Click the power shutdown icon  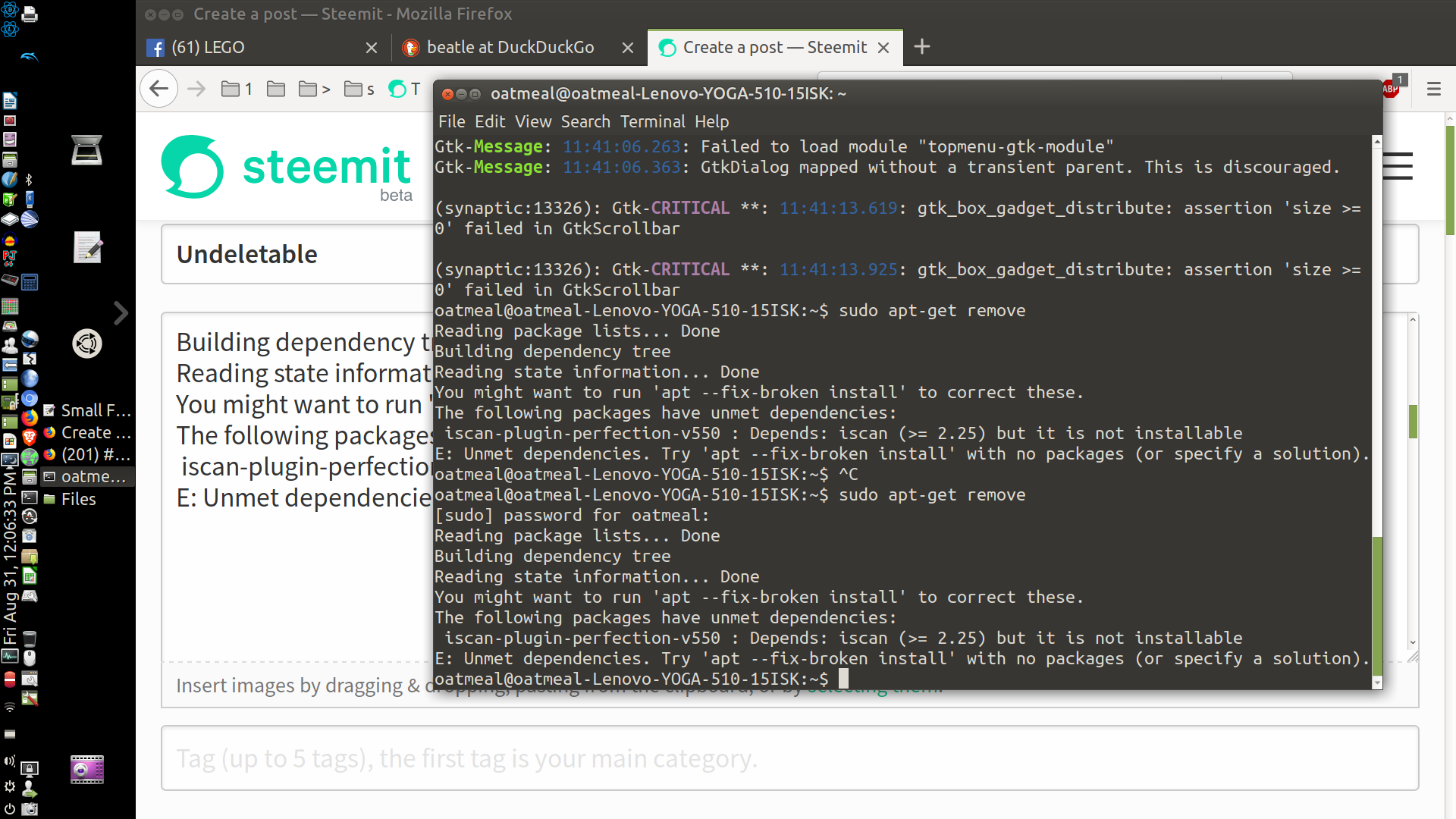[10, 809]
